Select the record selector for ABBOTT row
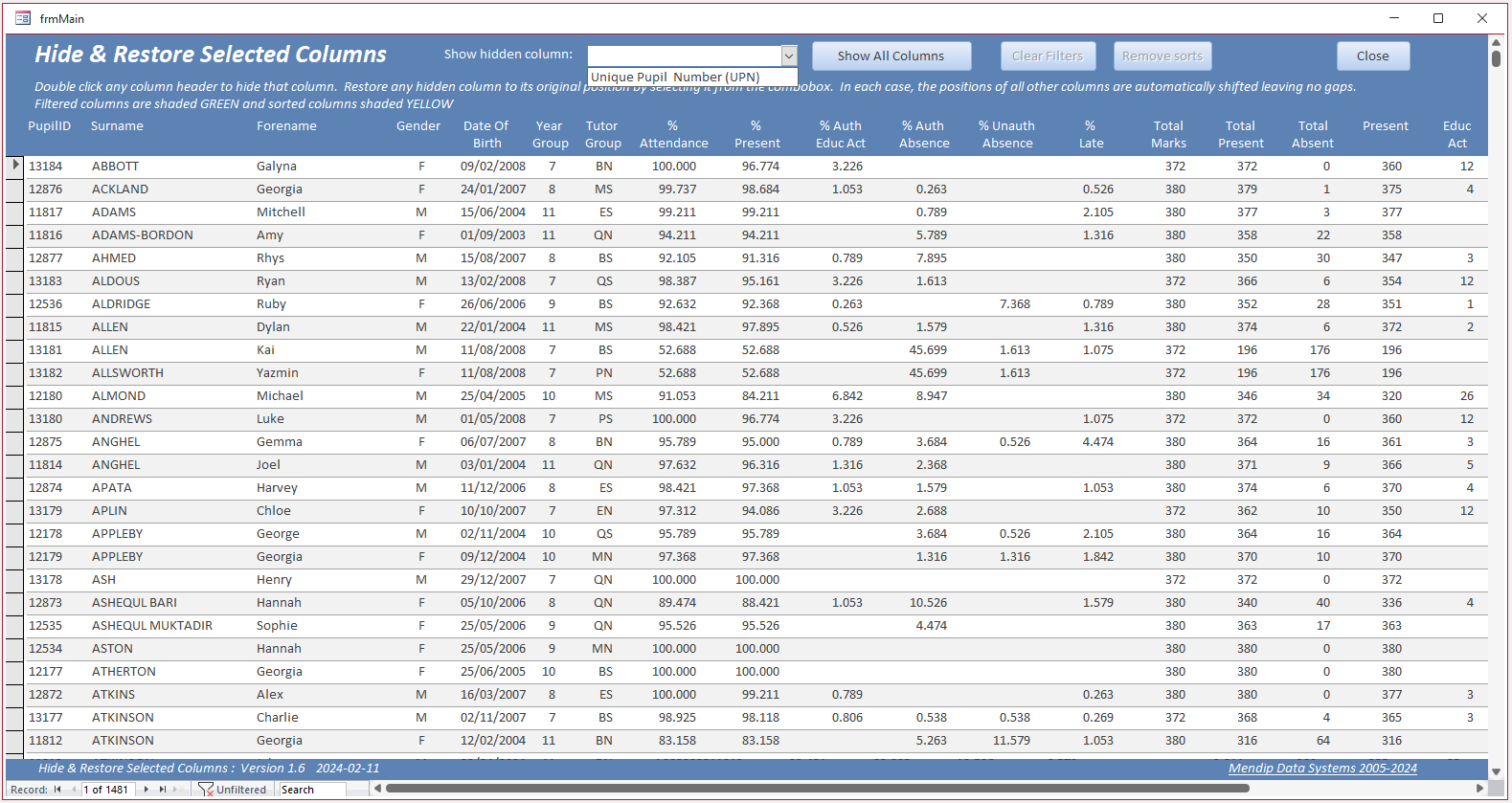The width and height of the screenshot is (1512, 803). click(x=14, y=166)
